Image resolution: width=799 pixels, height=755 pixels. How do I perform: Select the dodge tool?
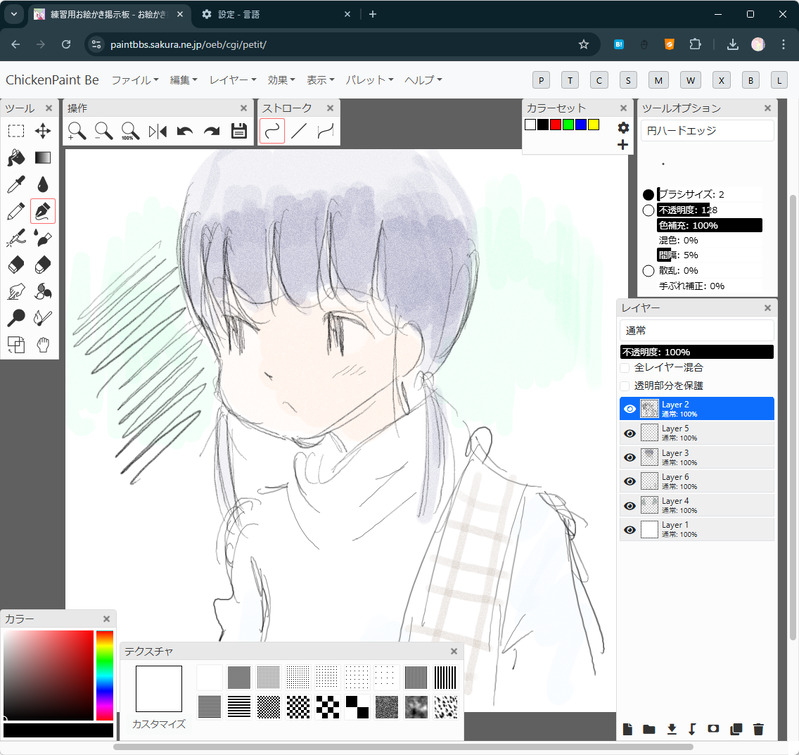tap(16, 318)
